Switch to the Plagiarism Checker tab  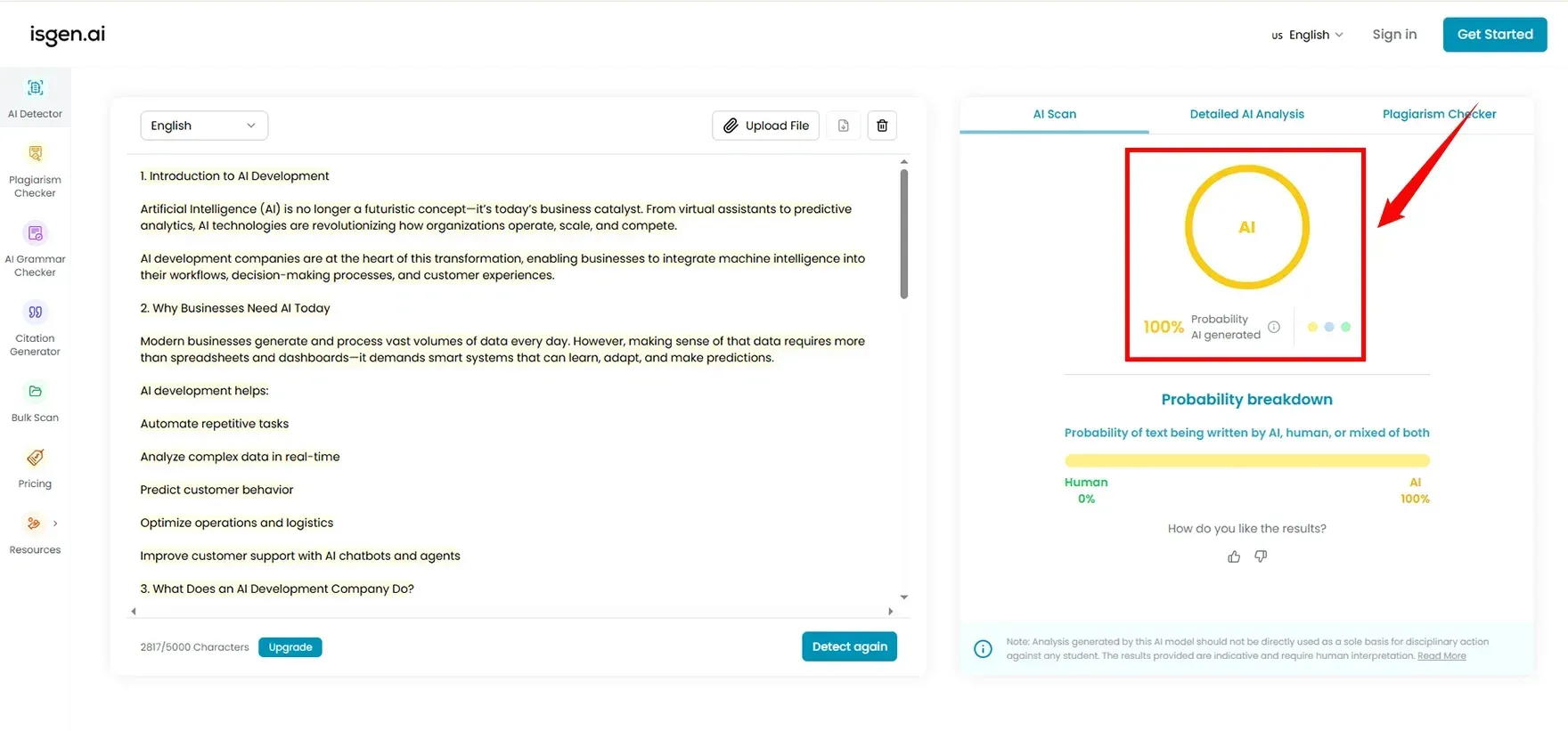(x=1439, y=114)
